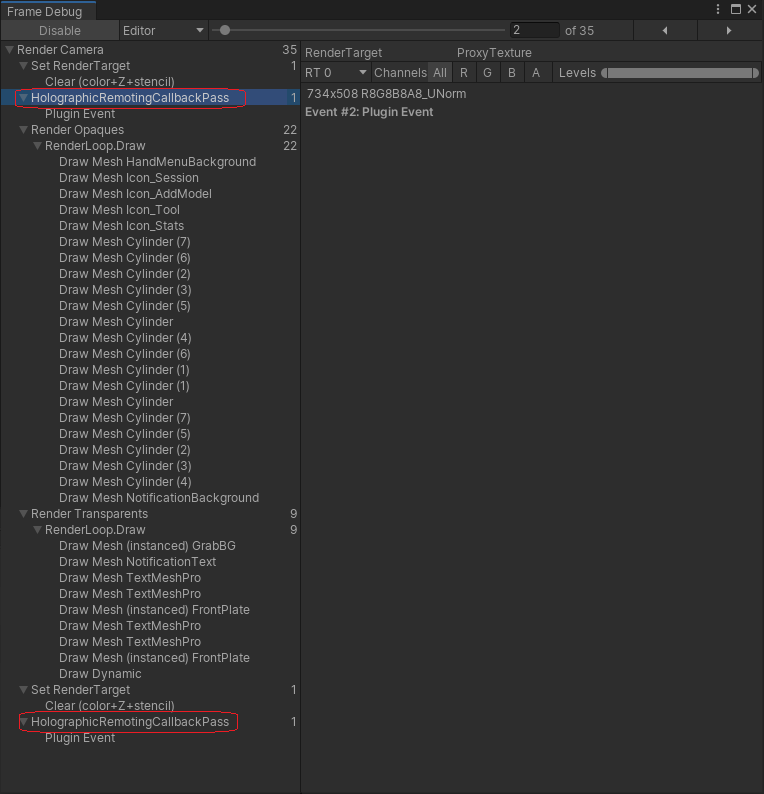
Task: Click the 734x508 R8G8B8A8_UNorm text
Action: click(x=386, y=94)
